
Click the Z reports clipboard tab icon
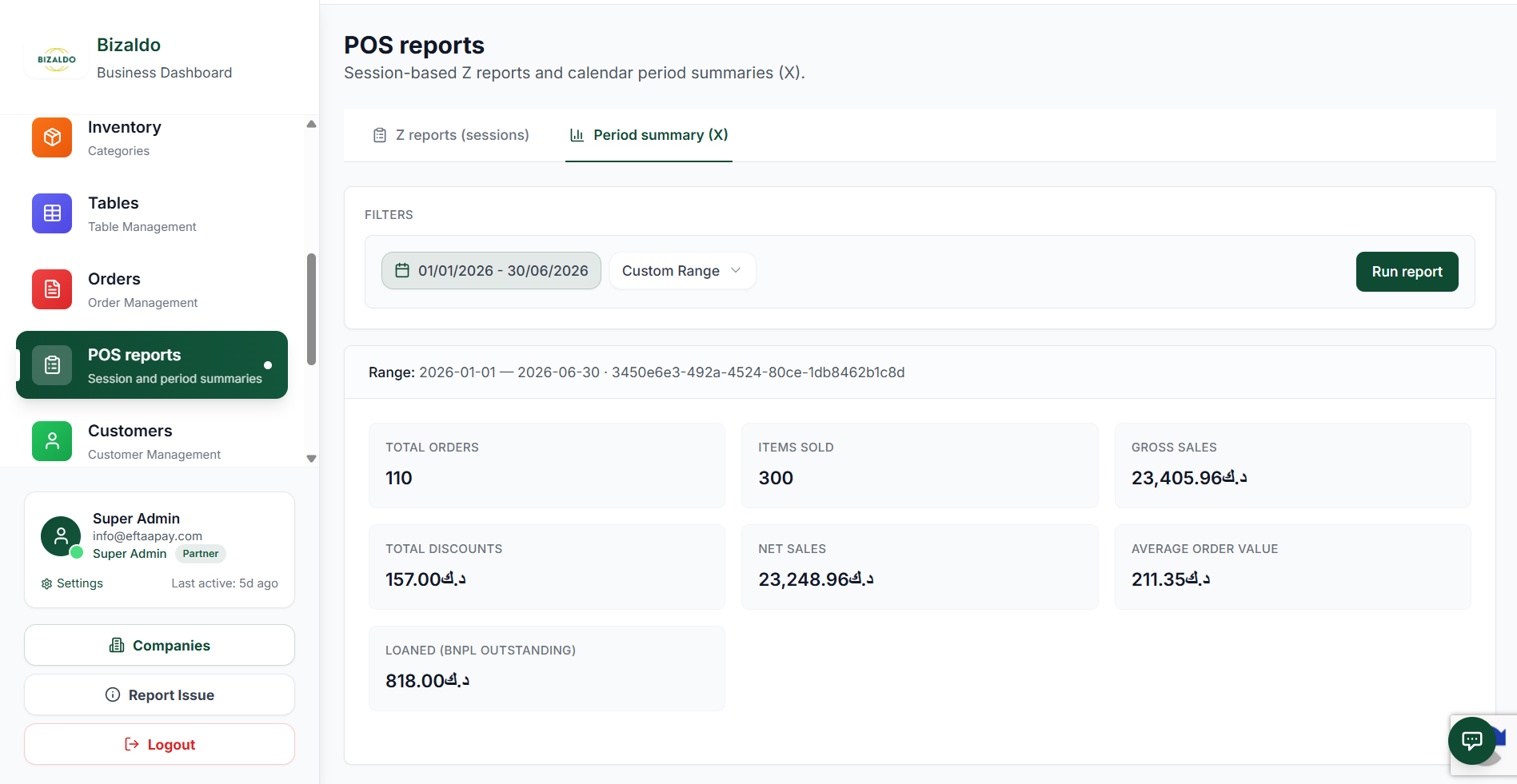coord(380,135)
